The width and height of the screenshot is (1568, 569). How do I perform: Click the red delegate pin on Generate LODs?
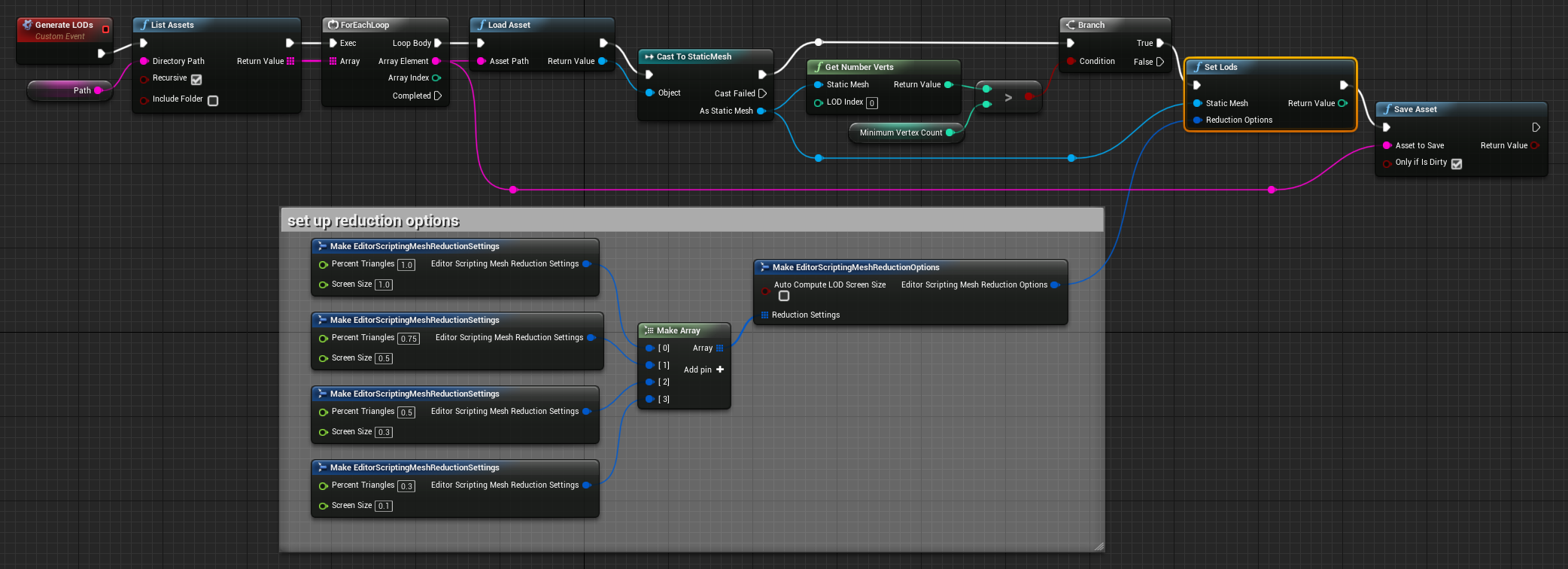(105, 29)
